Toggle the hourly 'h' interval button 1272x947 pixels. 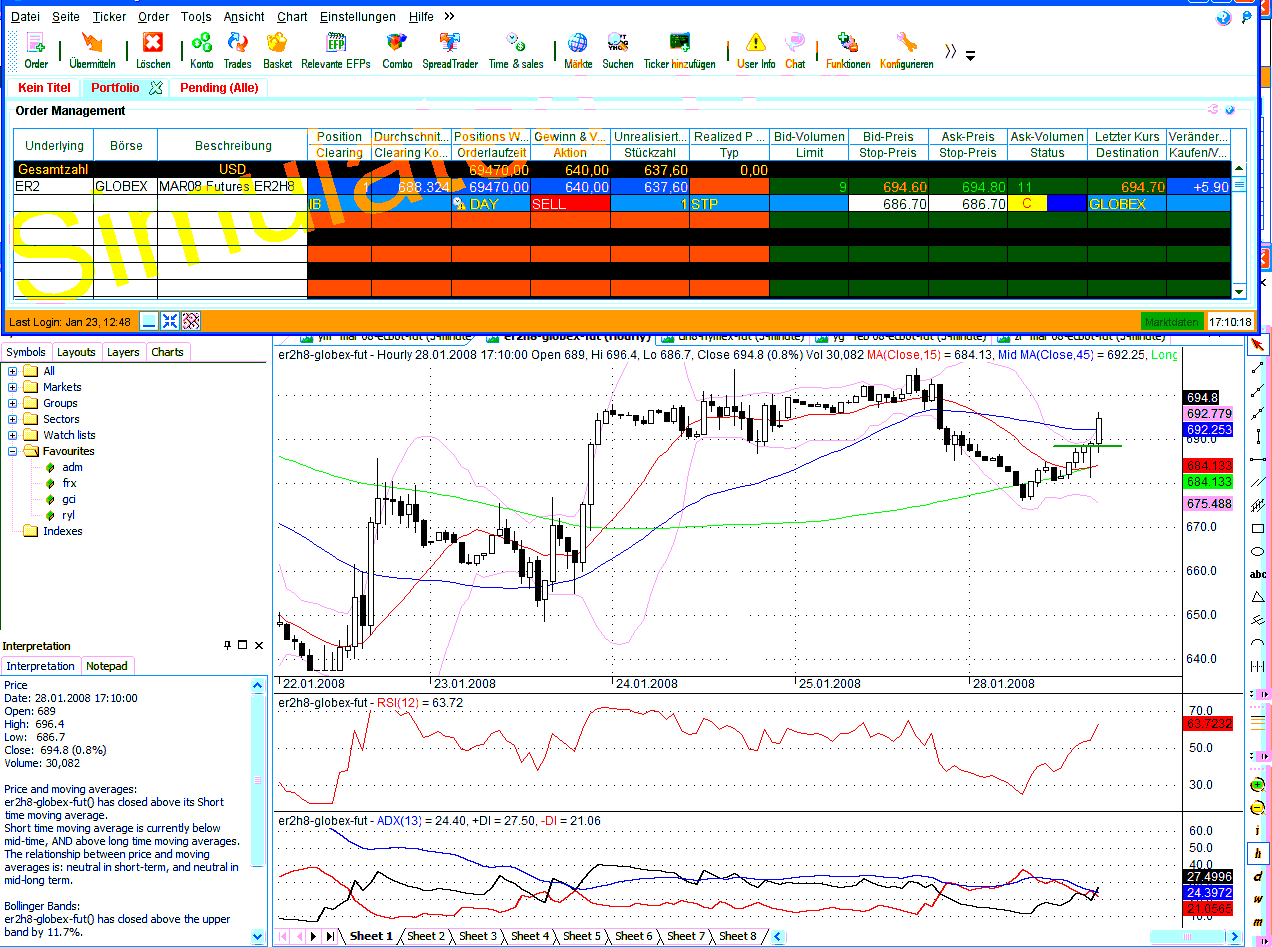click(x=1258, y=853)
